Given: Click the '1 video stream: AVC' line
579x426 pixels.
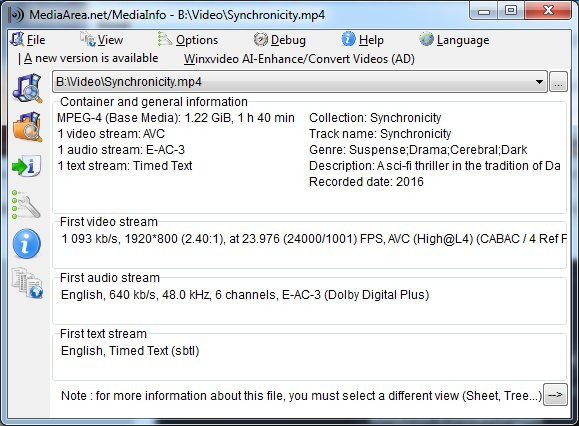Looking at the screenshot, I should (111, 134).
